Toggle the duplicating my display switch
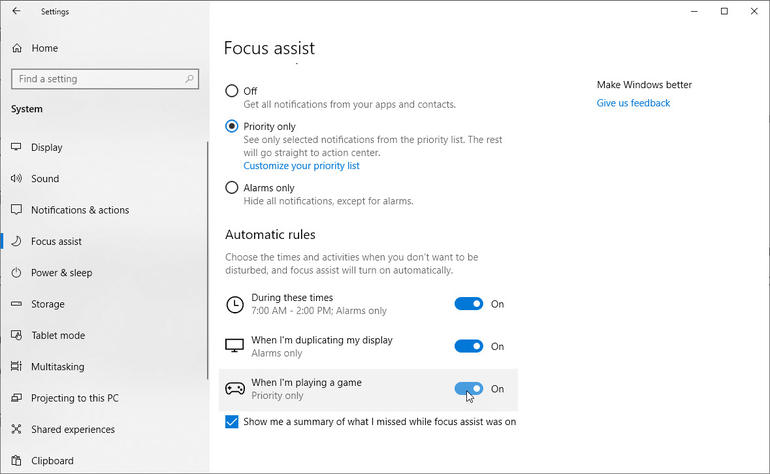 [469, 346]
